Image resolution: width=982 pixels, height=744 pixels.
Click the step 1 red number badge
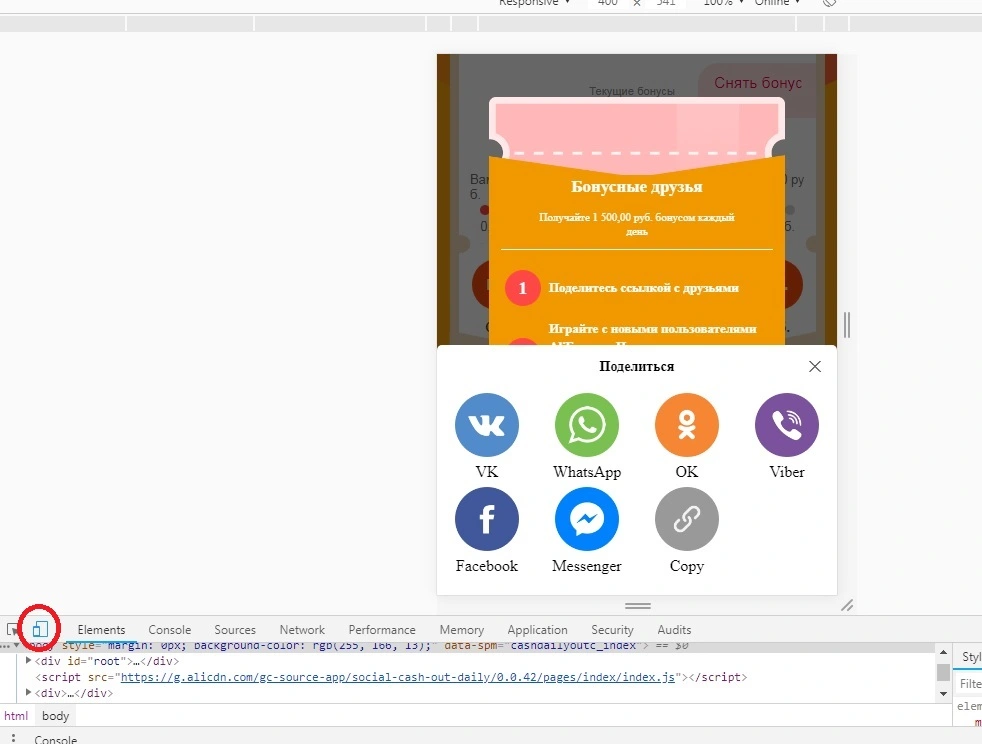click(x=522, y=288)
